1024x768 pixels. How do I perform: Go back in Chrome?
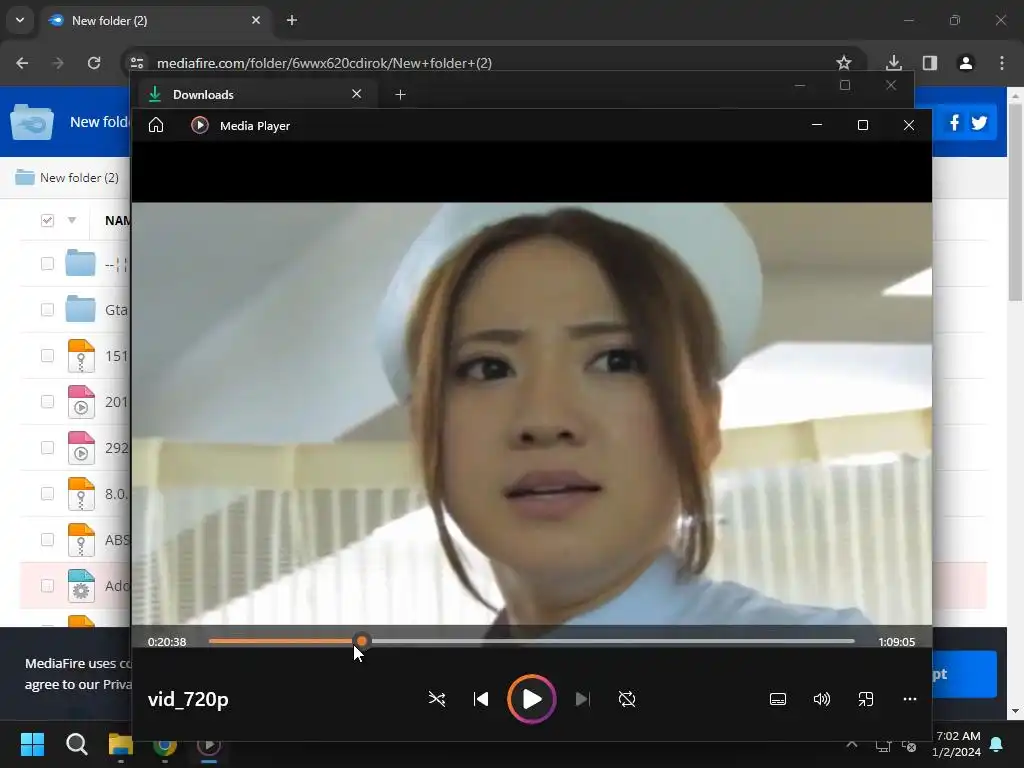22,63
